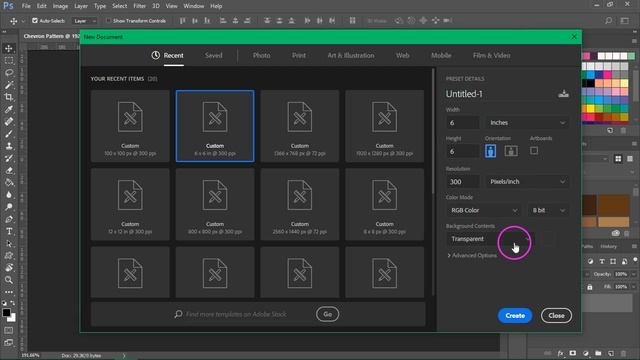Click the Adobe Stock search magnifier icon
This screenshot has height=360, width=640.
(178, 314)
